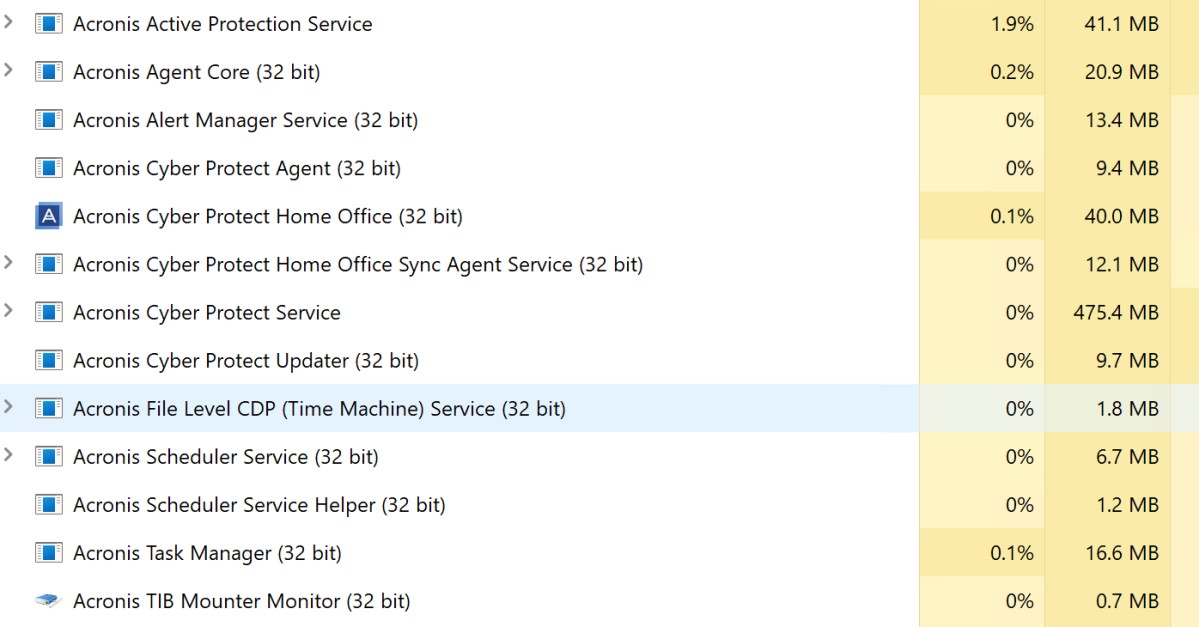Image resolution: width=1199 pixels, height=627 pixels.
Task: Click the Acronis TIB Mounter Monitor drive icon
Action: pyautogui.click(x=48, y=601)
